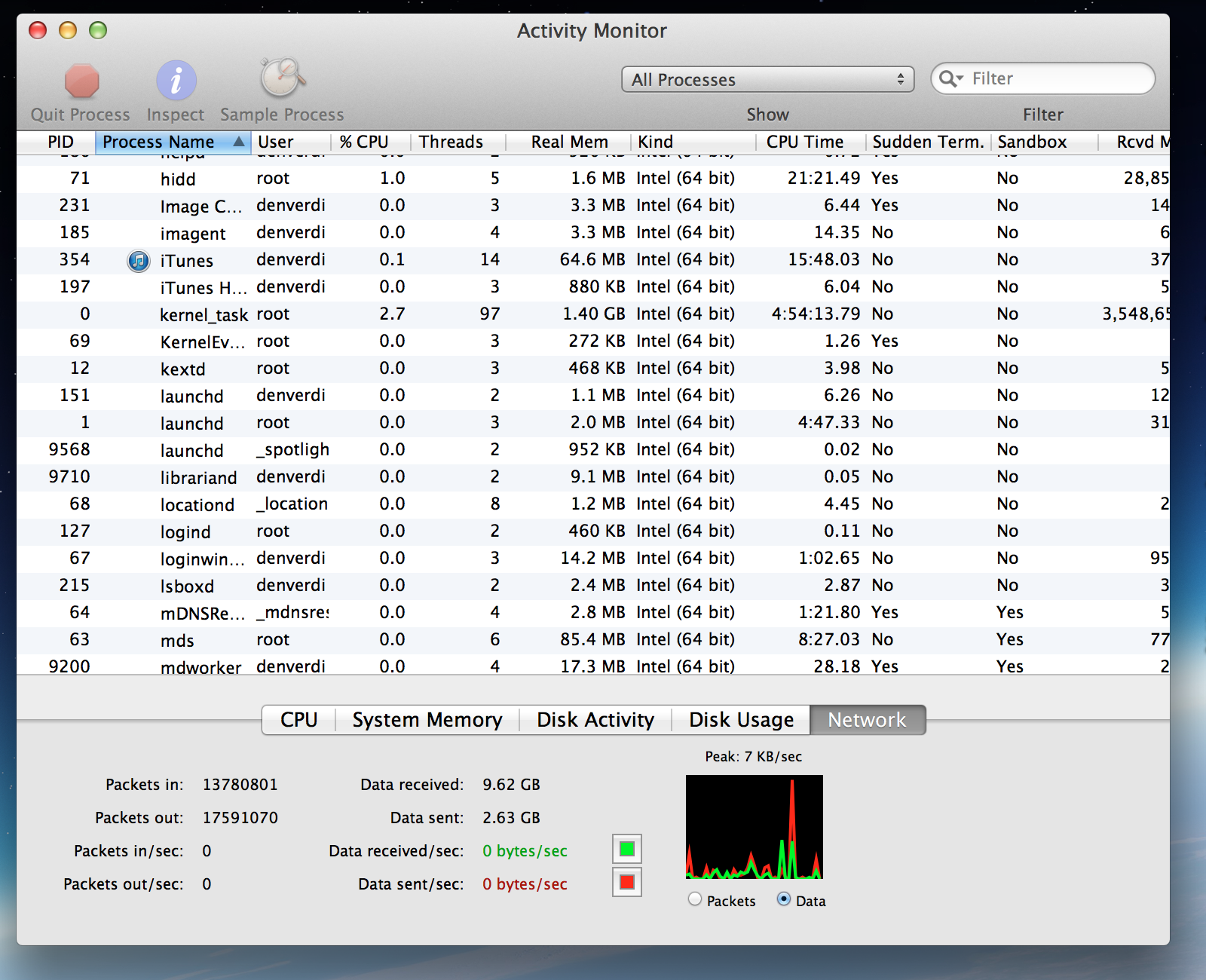Click the 1.40 GB real memory value
This screenshot has height=980, width=1206.
(x=594, y=314)
